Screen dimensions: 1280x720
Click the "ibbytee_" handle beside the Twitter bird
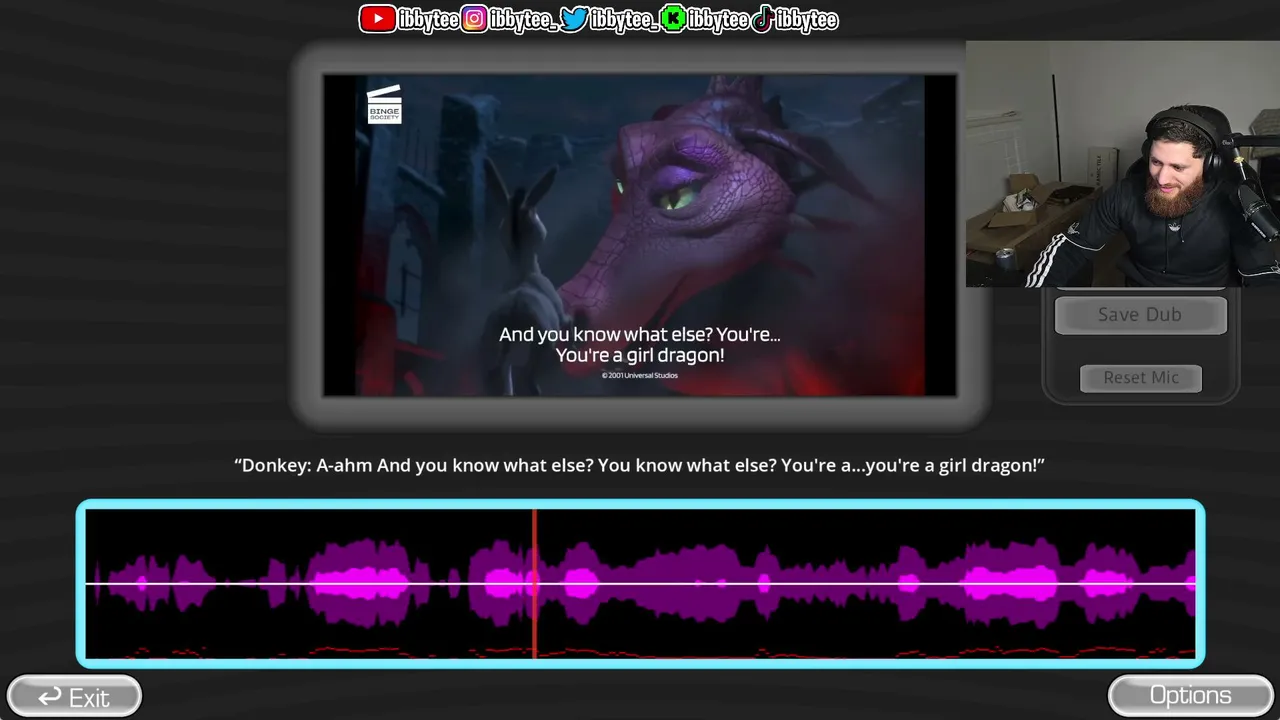(x=624, y=20)
